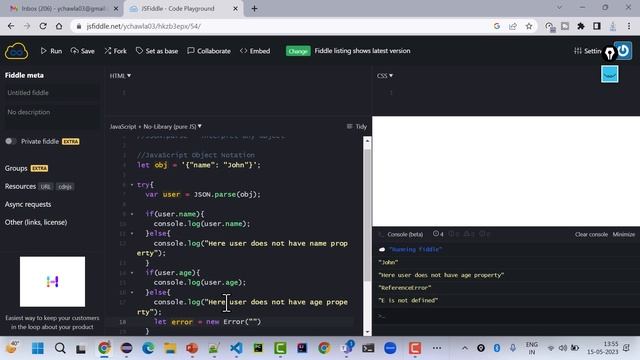This screenshot has height=360, width=640.
Task: Tidy the JavaScript code
Action: click(x=357, y=127)
